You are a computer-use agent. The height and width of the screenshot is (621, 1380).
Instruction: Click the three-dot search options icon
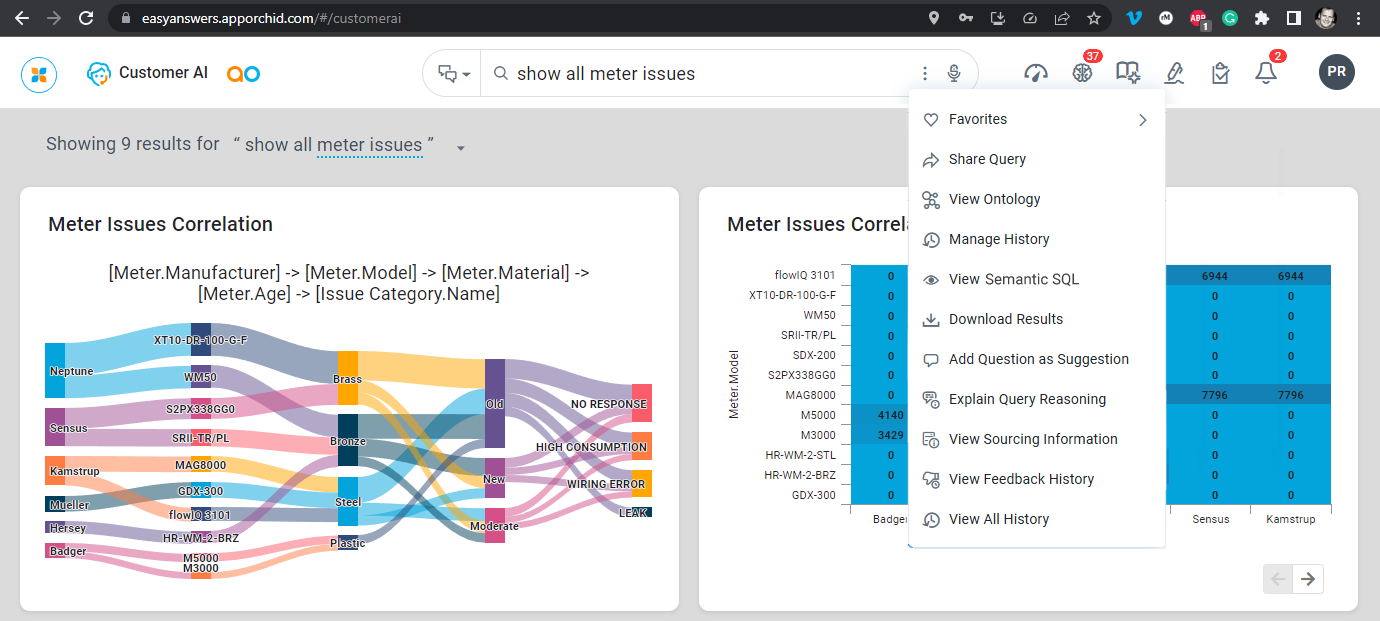click(x=925, y=73)
